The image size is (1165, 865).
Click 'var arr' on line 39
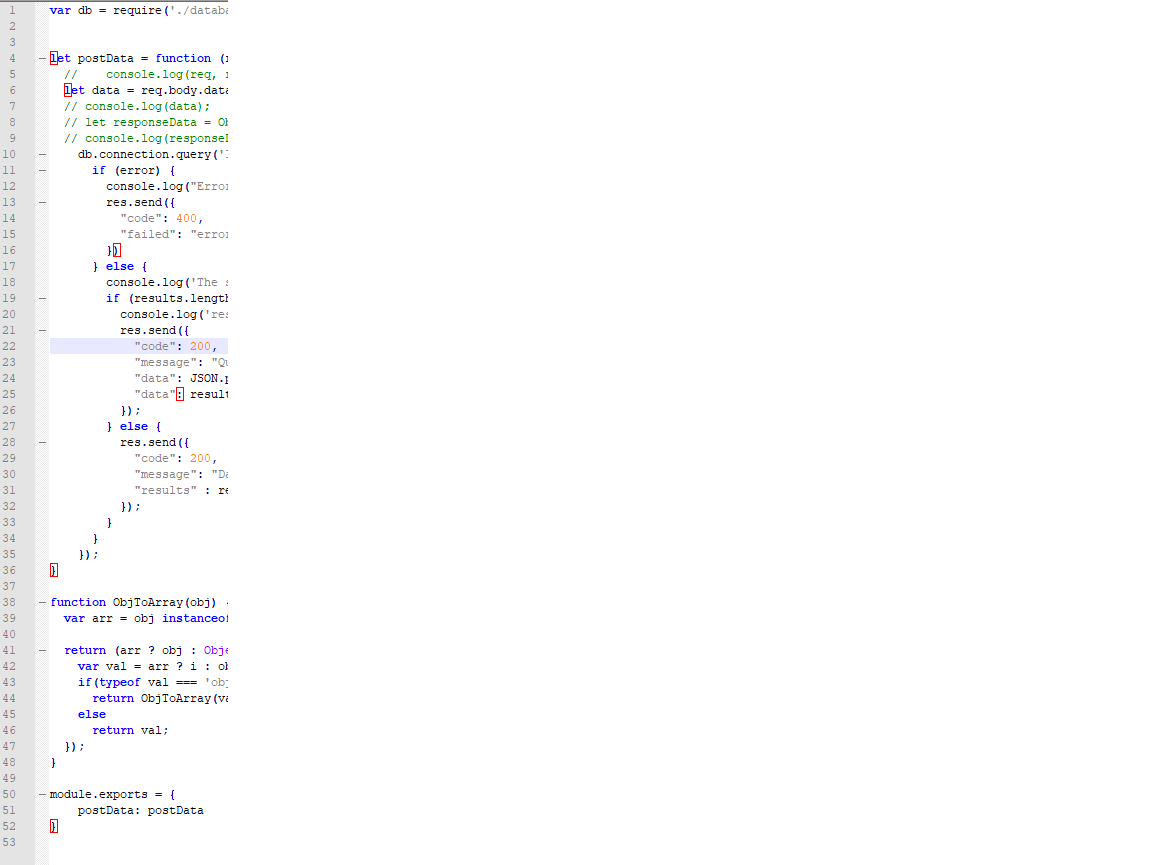pos(88,618)
